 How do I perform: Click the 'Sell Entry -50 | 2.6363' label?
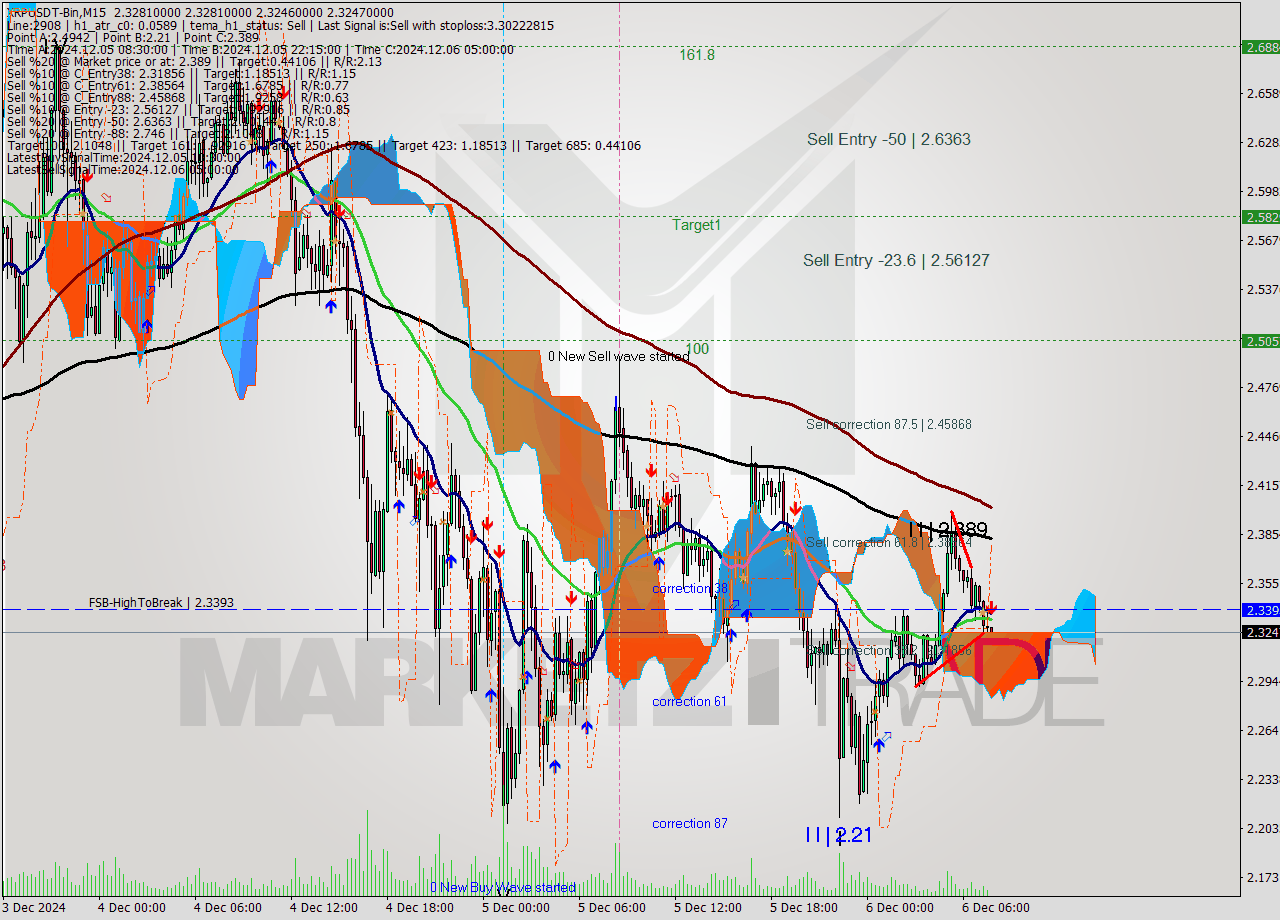pos(889,140)
